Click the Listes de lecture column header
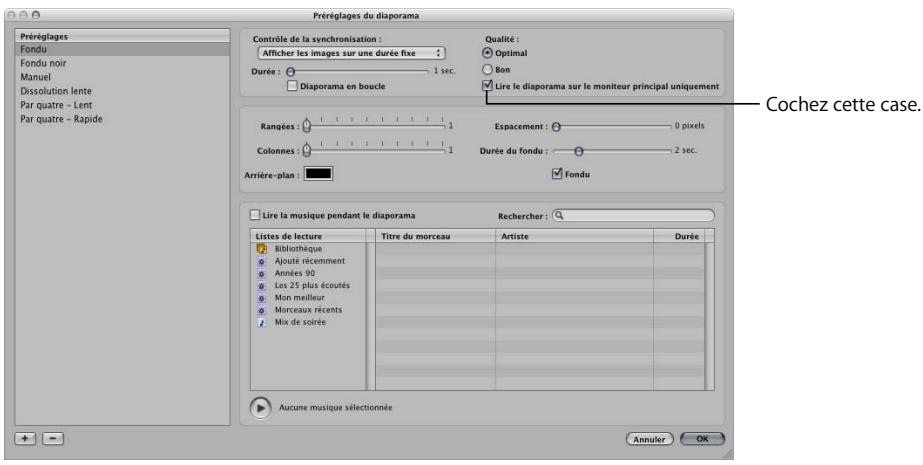 click(308, 236)
